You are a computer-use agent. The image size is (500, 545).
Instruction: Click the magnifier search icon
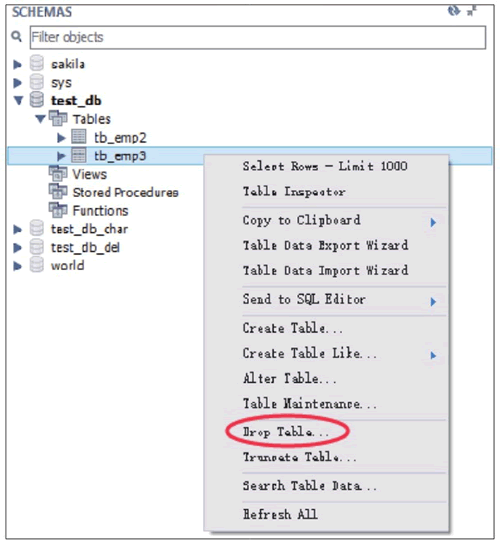tap(16, 36)
